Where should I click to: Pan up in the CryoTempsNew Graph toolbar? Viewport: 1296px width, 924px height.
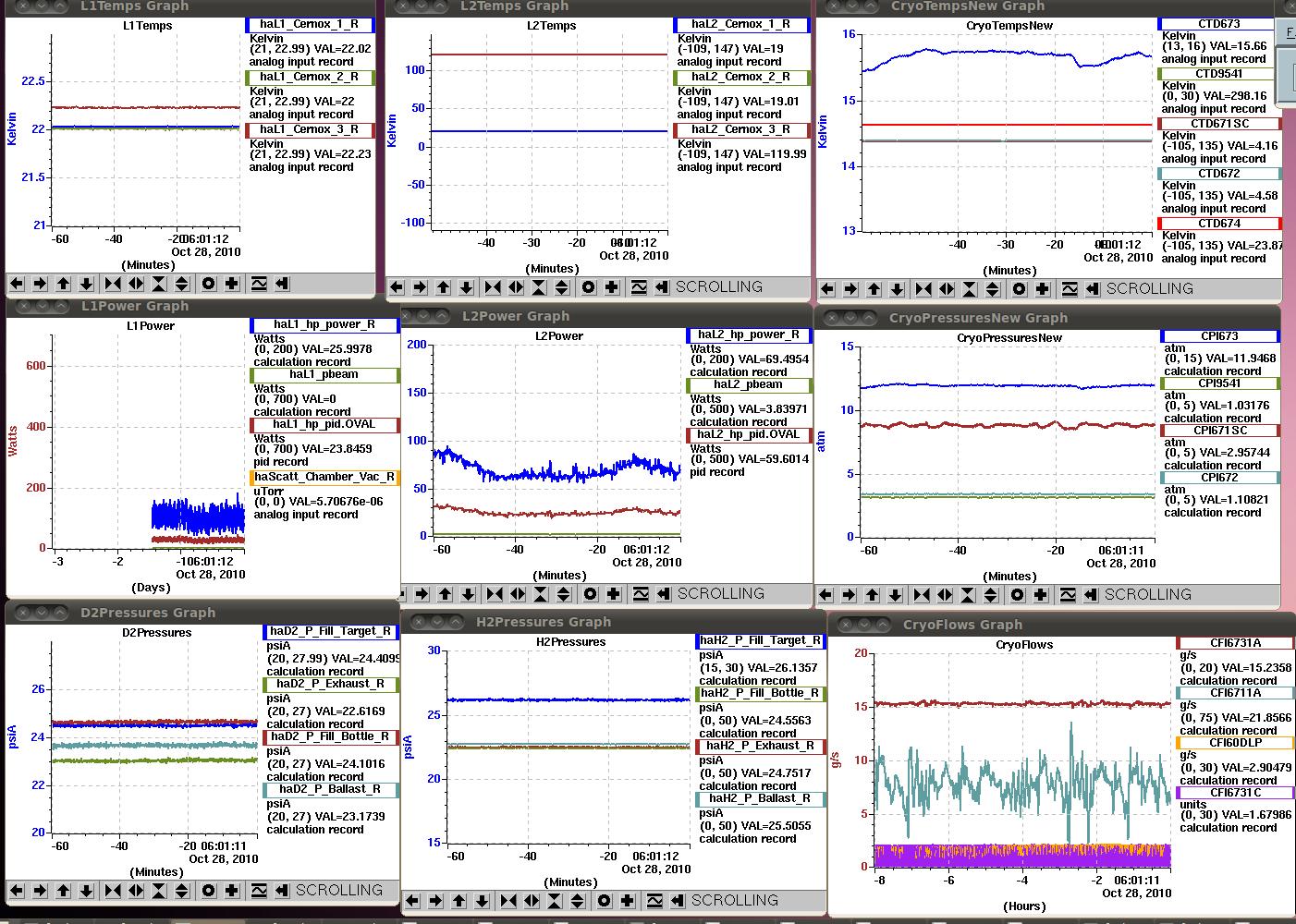click(874, 289)
